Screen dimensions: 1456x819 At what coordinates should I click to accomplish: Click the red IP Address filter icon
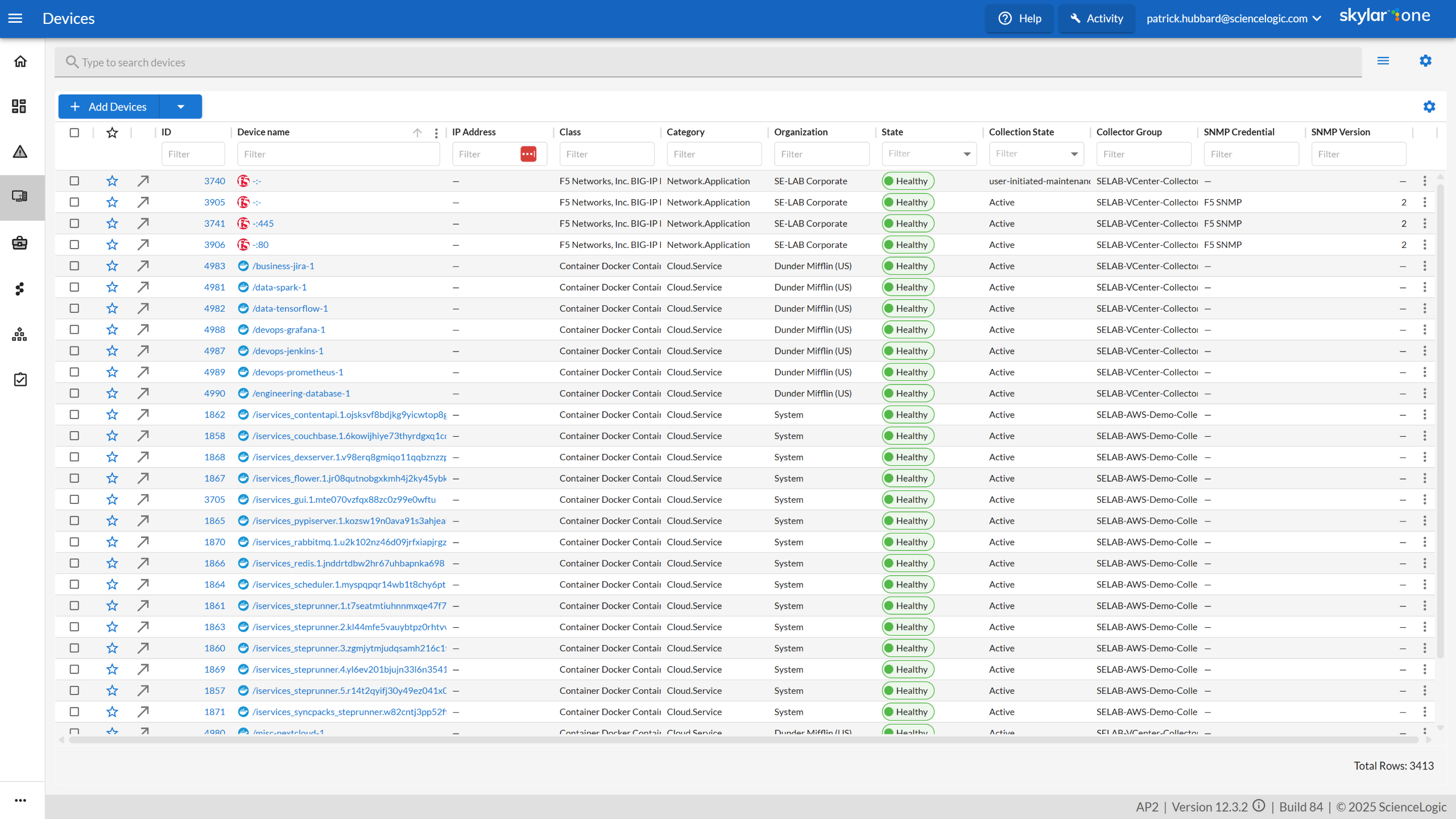(x=528, y=154)
